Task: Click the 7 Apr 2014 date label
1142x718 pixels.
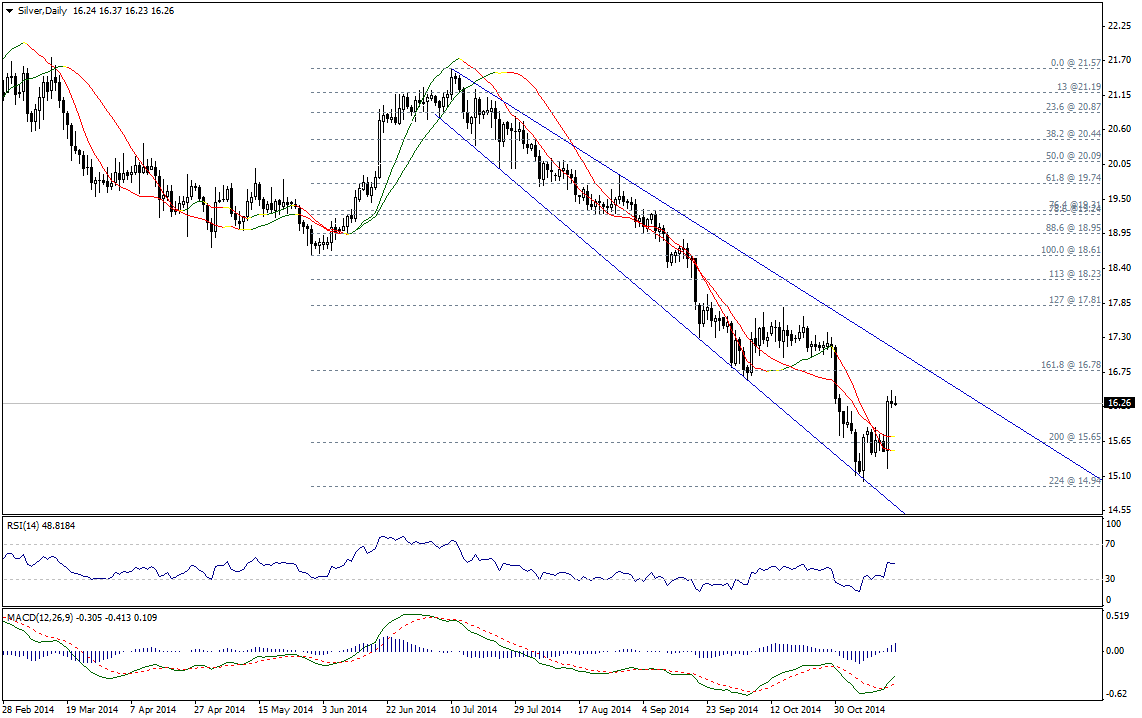Action: coord(153,709)
